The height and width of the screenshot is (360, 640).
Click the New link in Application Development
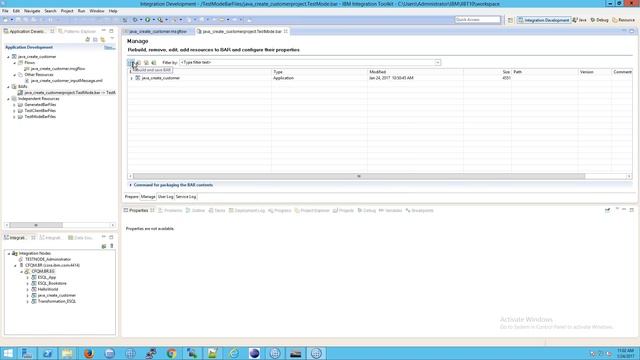click(x=109, y=47)
